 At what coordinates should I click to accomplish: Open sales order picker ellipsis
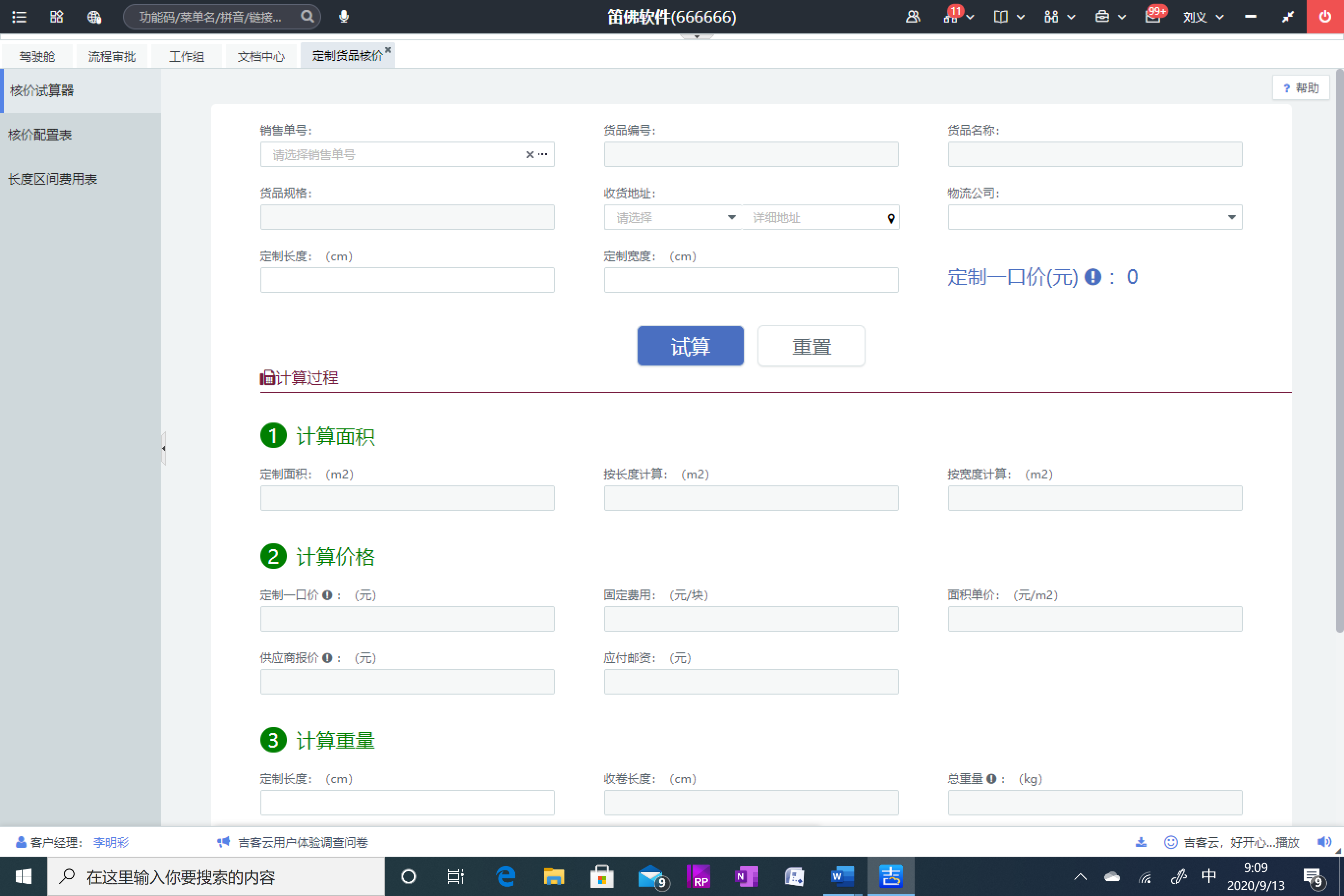pos(543,154)
